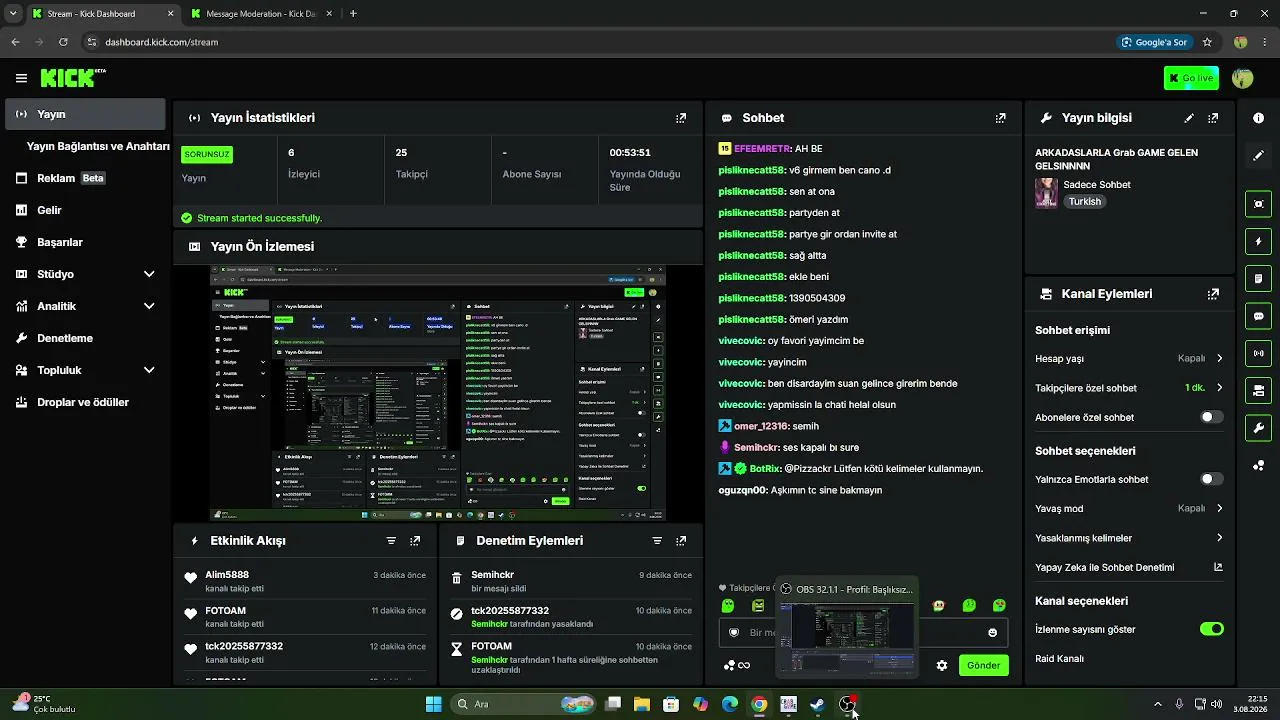Click the OBS window preview thumbnail
Screen dimensions: 1280x720
[847, 637]
